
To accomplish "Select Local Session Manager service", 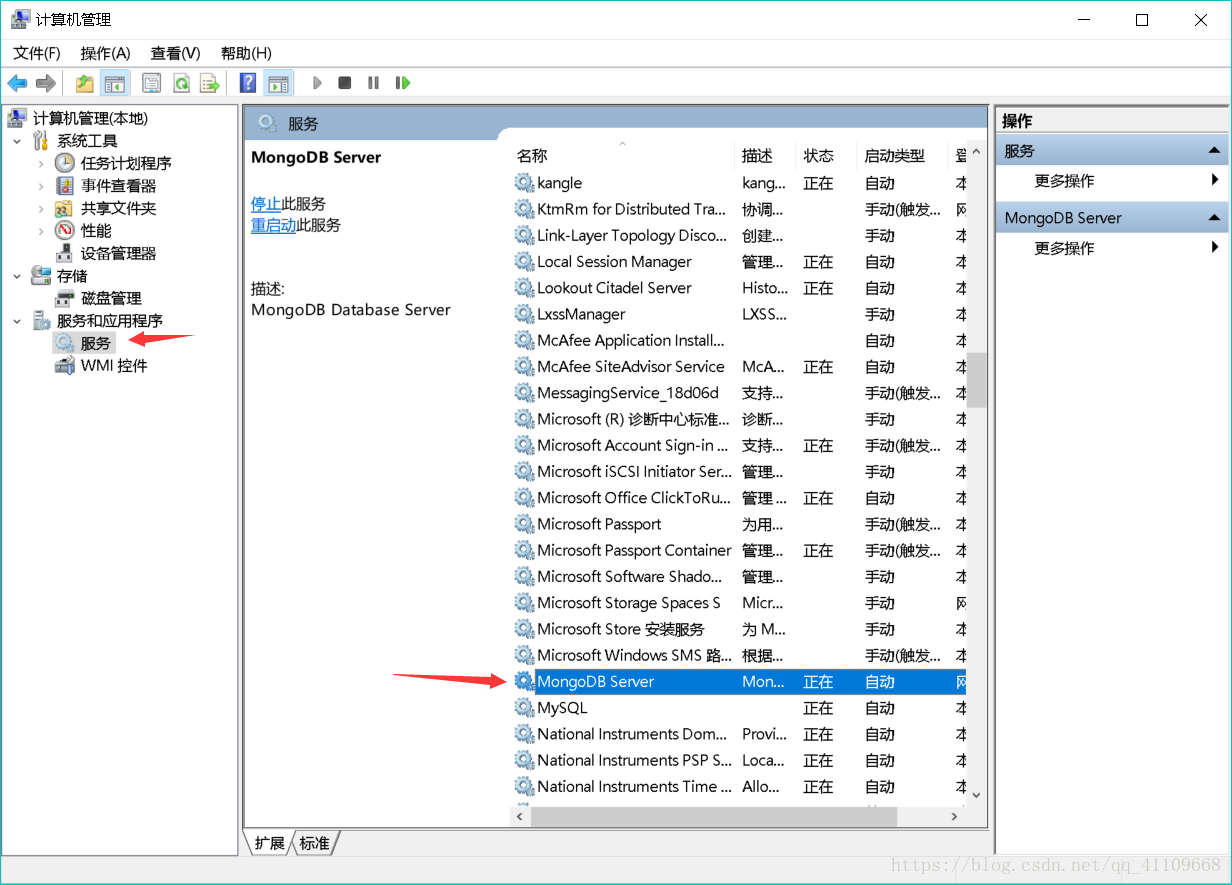I will coord(738,262).
